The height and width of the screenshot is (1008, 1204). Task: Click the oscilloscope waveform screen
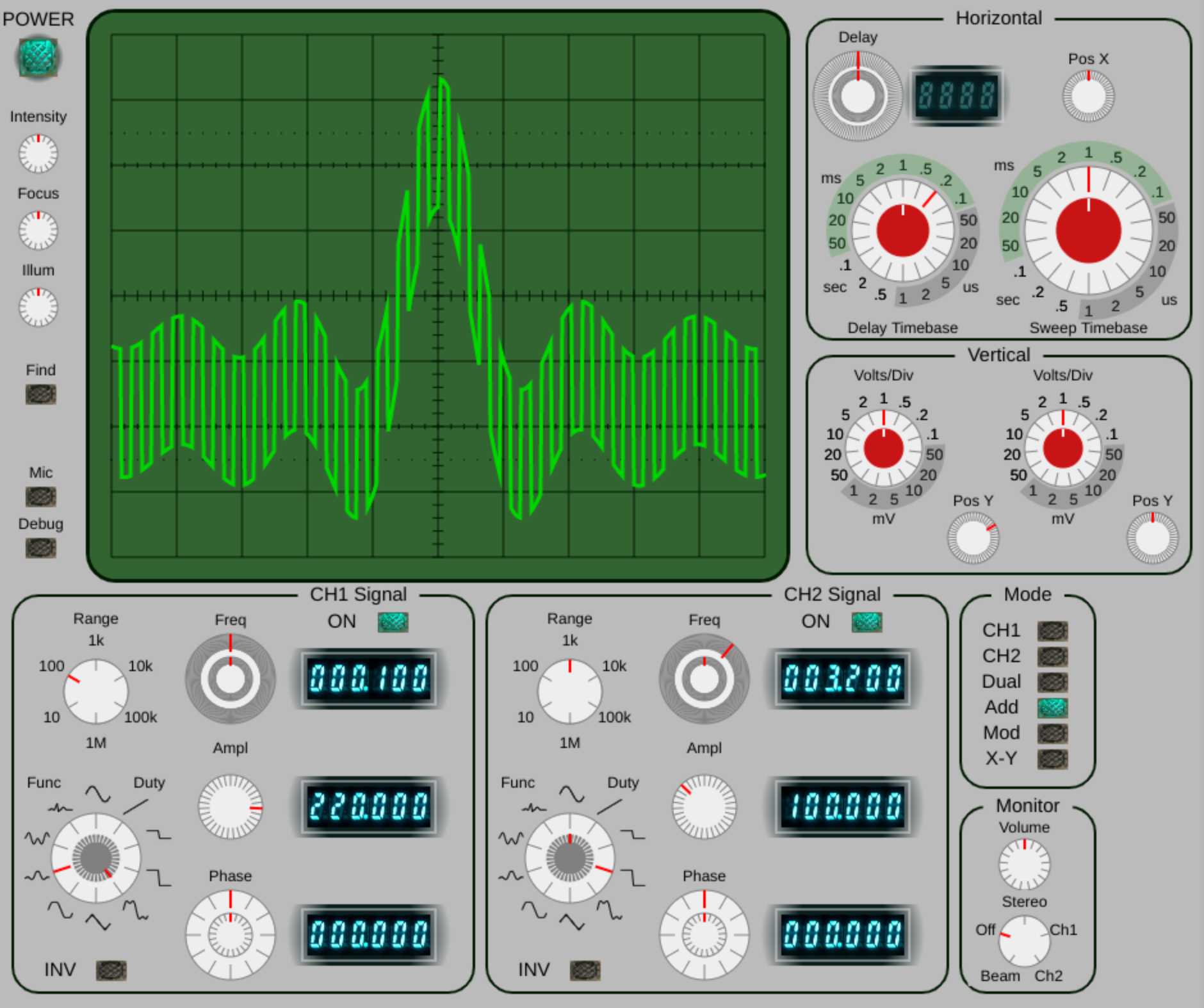pos(438,296)
